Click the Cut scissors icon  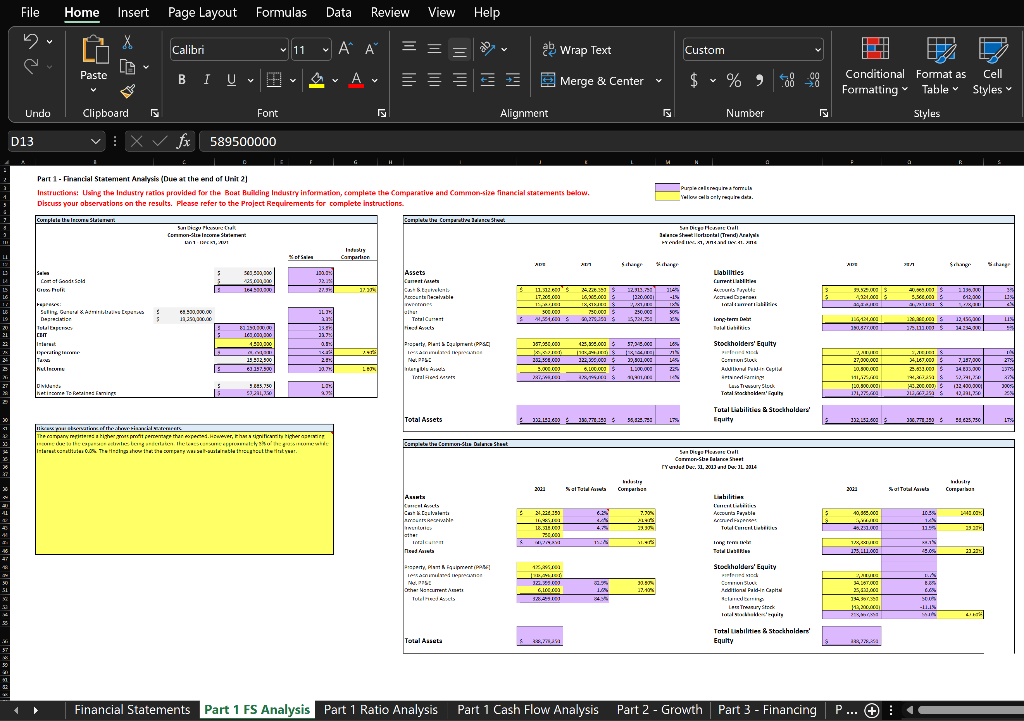coord(128,43)
